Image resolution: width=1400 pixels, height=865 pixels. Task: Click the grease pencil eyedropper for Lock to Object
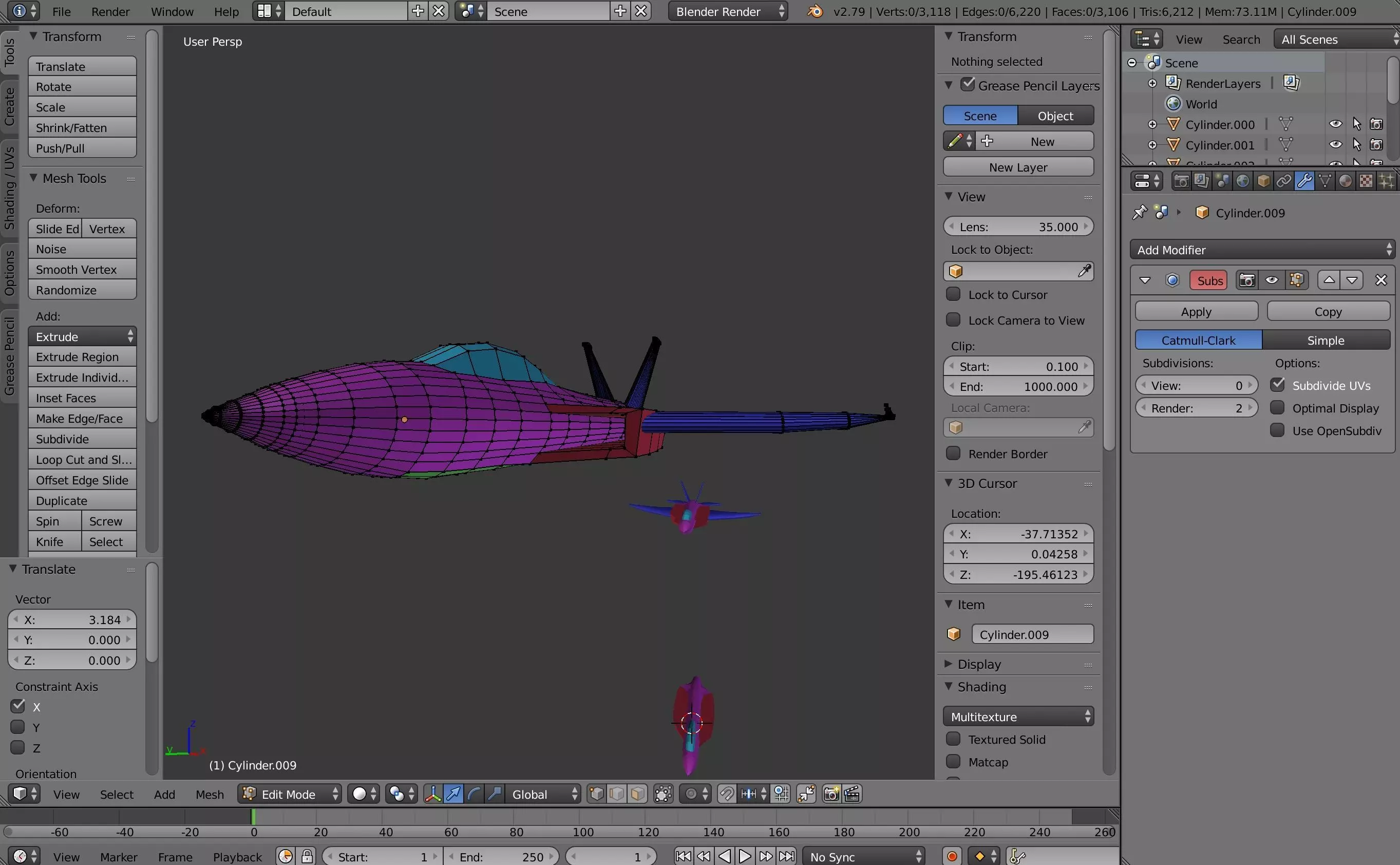[1084, 271]
